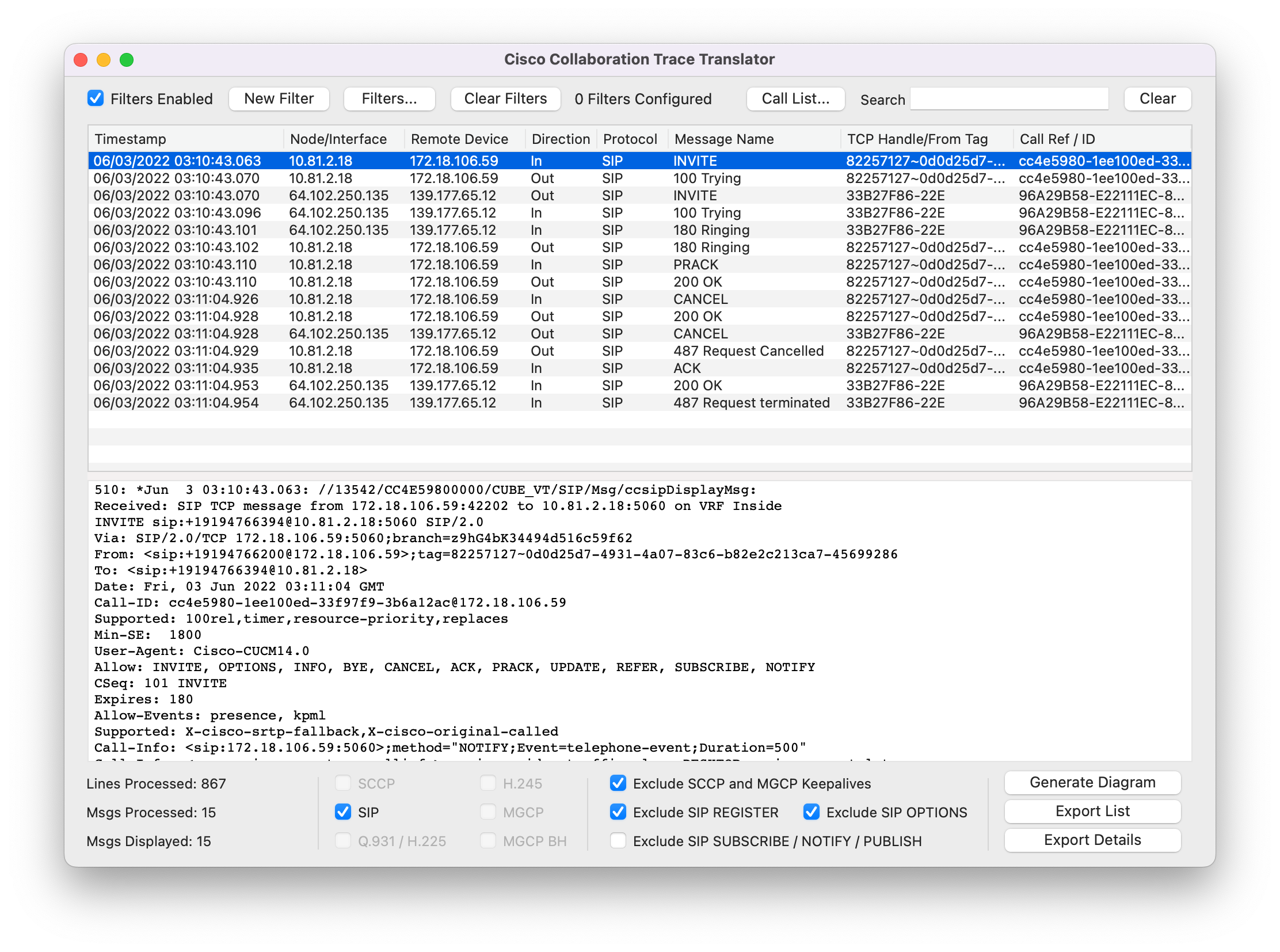
Task: Click the Msgs Displayed: 15 status text
Action: tap(148, 841)
